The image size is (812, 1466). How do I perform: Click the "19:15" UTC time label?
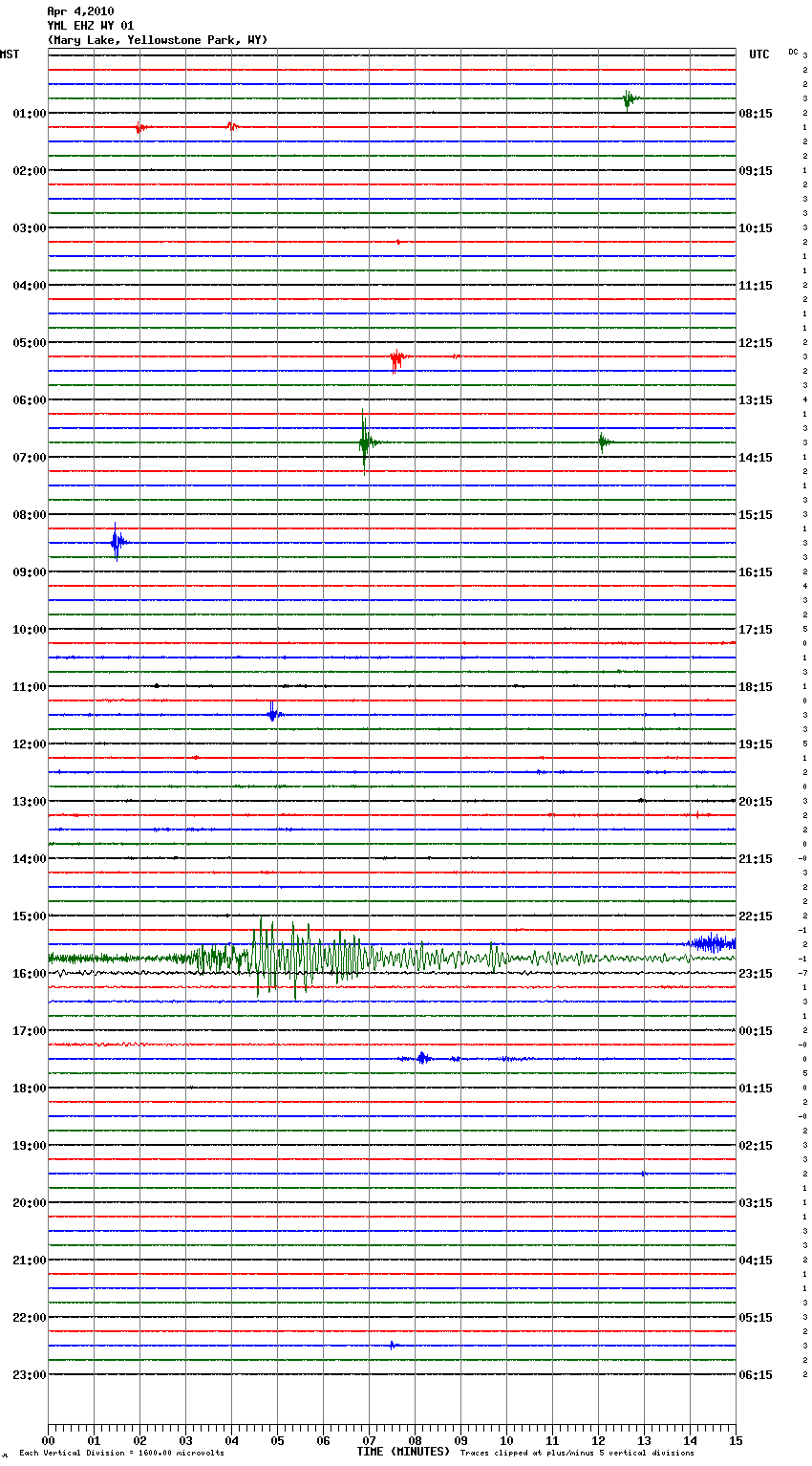click(756, 744)
